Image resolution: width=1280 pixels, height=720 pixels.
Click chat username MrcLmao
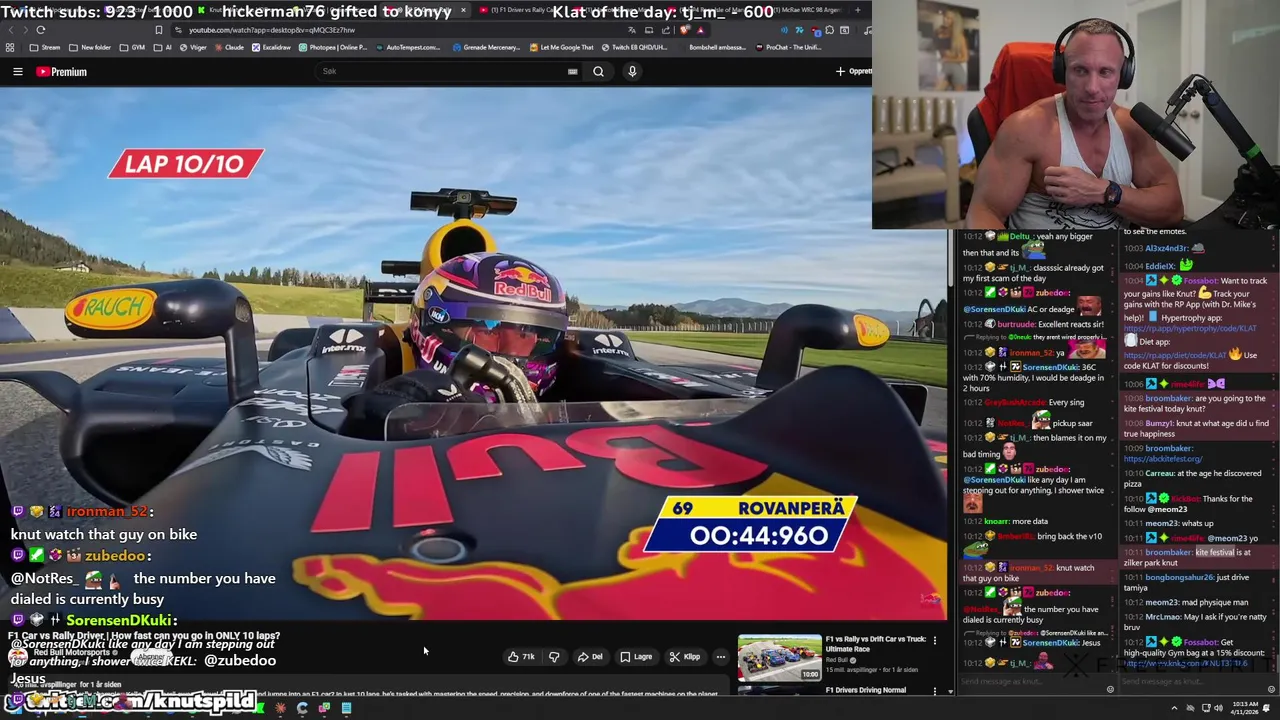point(1162,617)
